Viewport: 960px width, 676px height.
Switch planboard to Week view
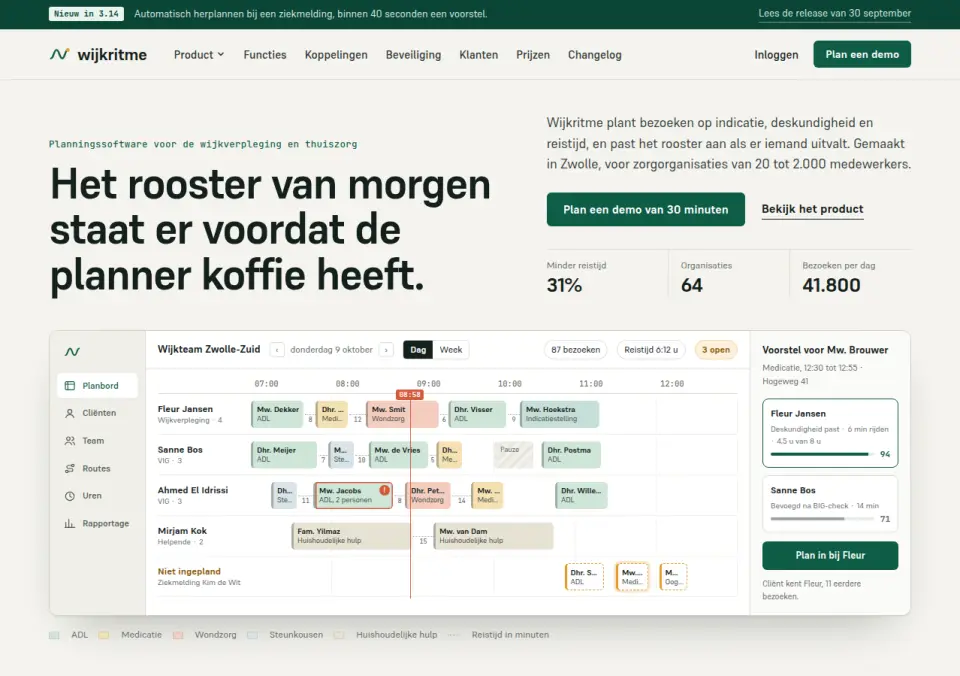(x=451, y=350)
